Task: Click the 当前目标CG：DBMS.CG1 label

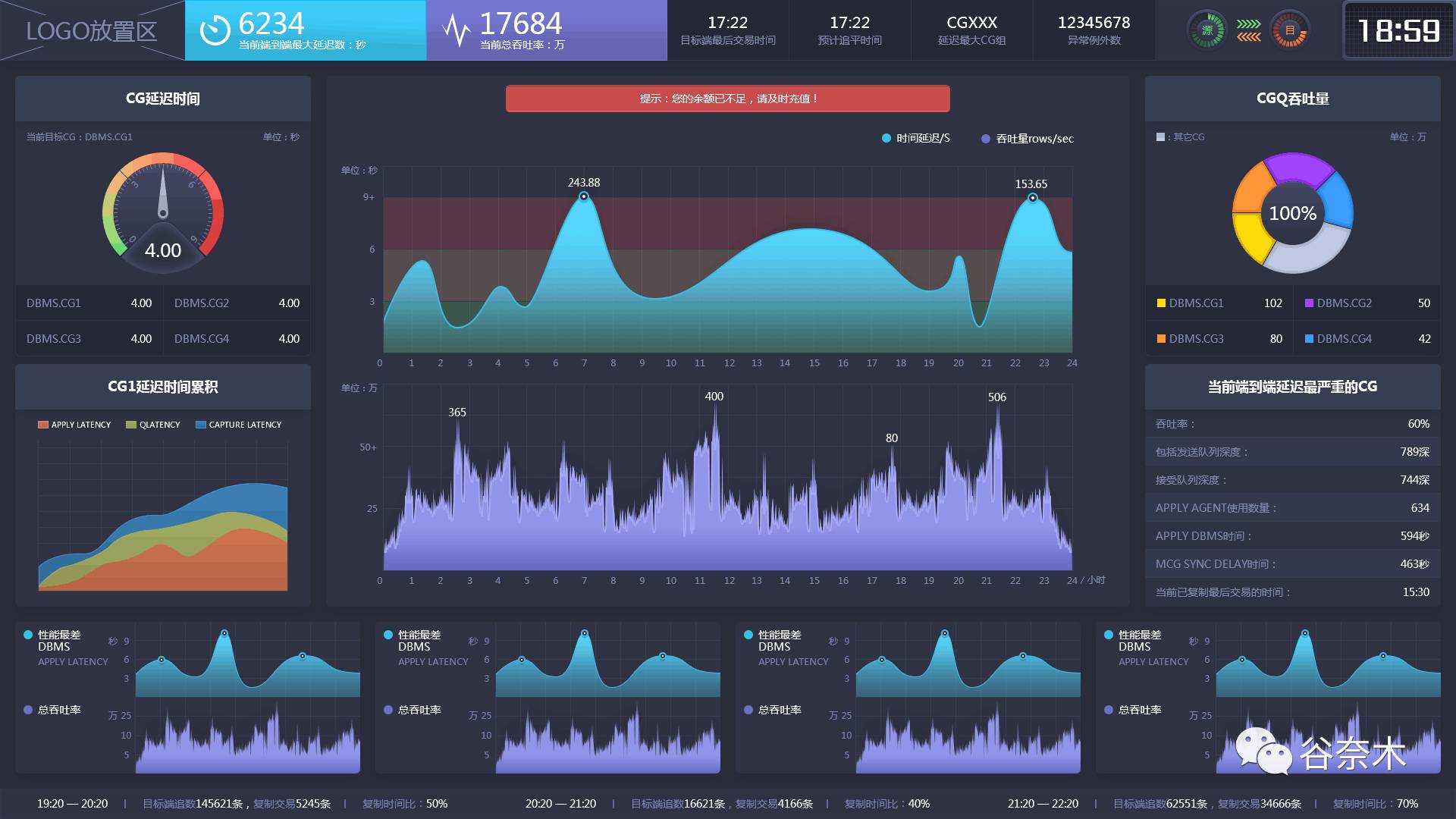Action: [x=80, y=137]
